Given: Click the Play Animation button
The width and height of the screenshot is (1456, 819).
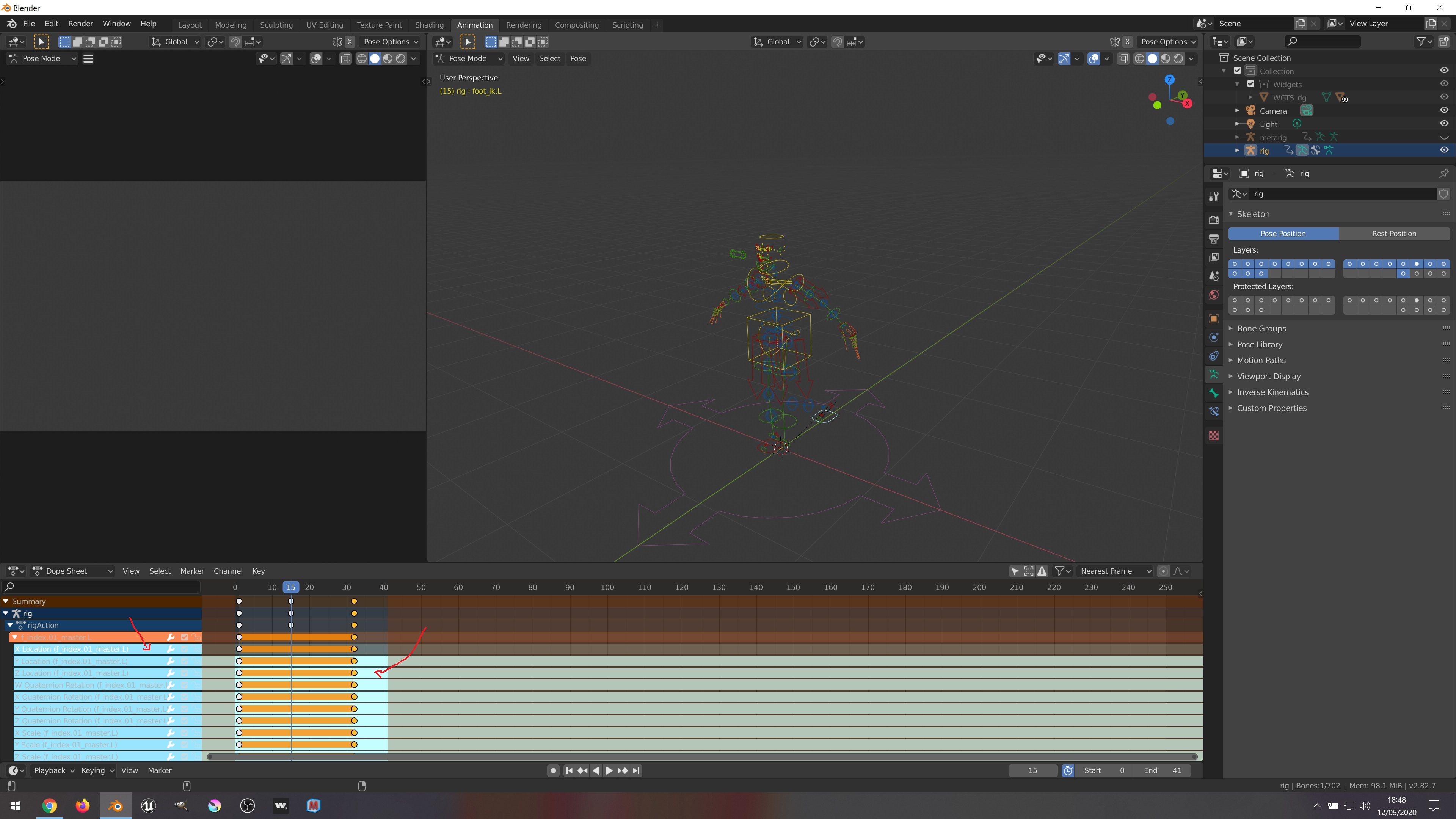Looking at the screenshot, I should click(x=609, y=770).
